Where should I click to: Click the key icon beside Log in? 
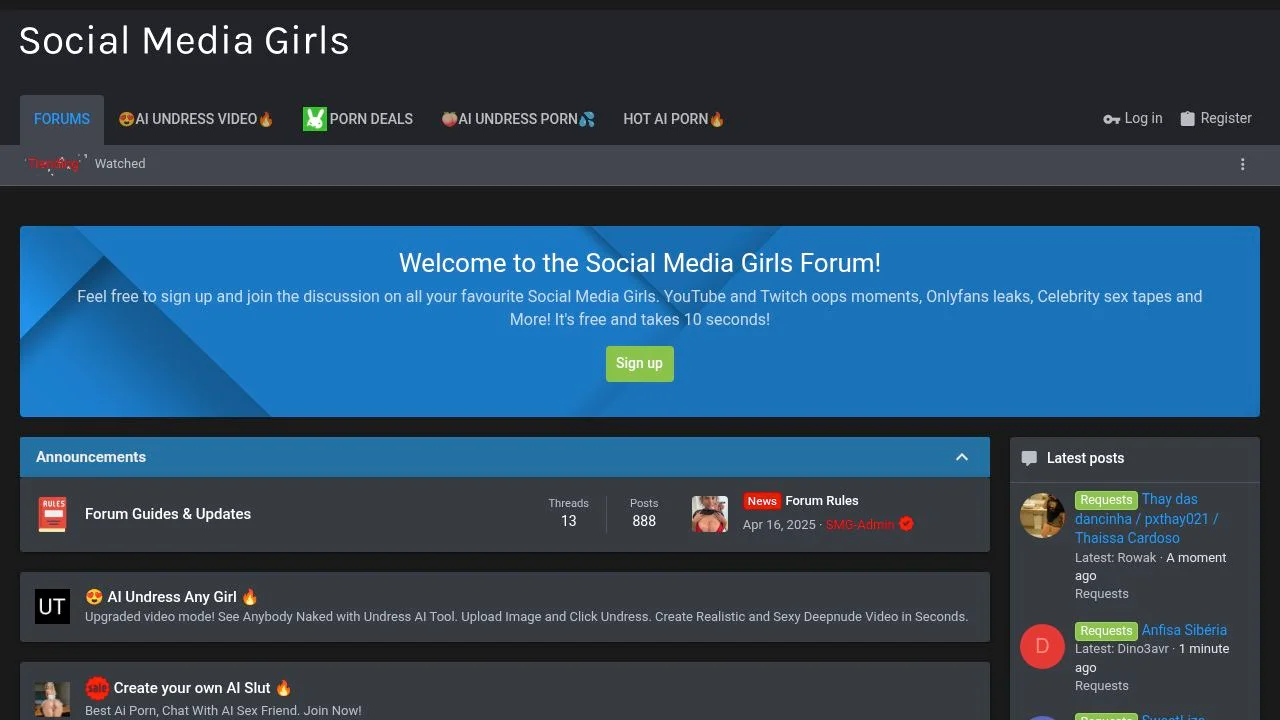(x=1110, y=118)
